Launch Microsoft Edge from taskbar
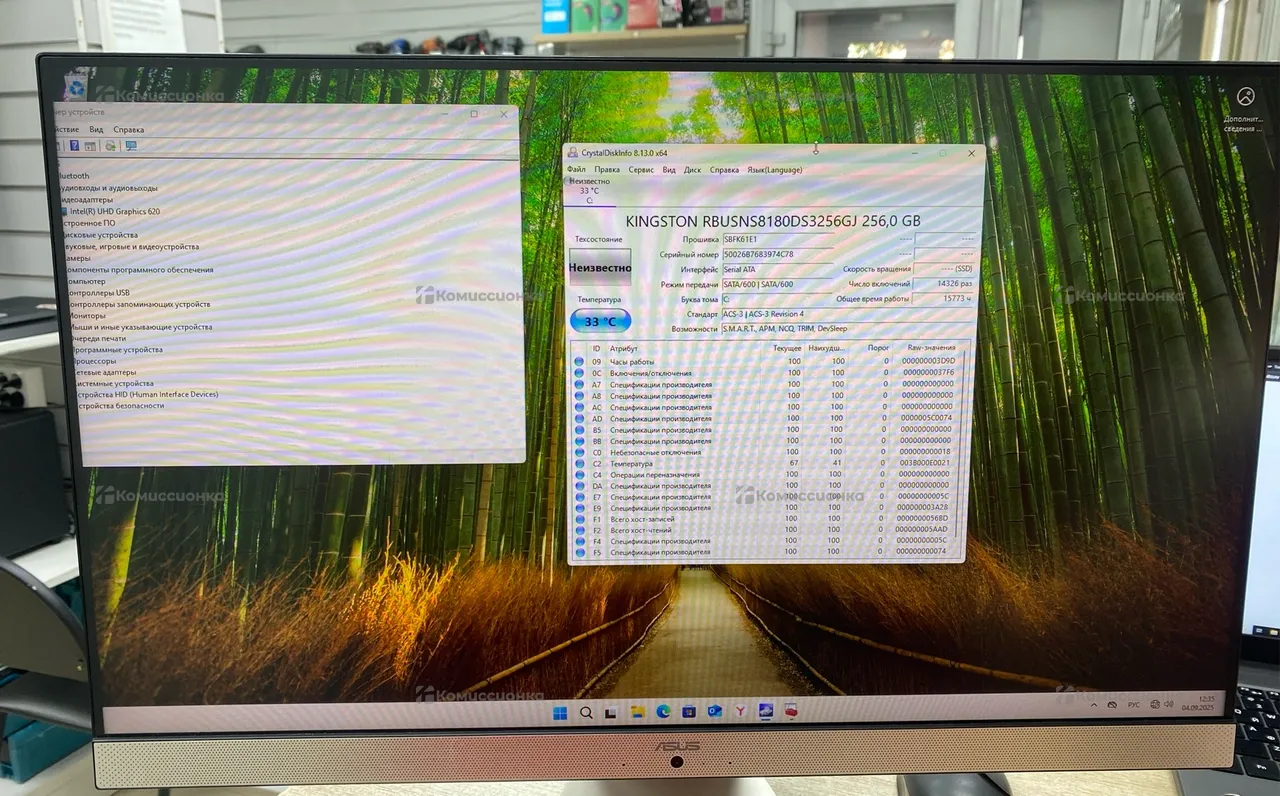This screenshot has height=796, width=1280. (663, 711)
